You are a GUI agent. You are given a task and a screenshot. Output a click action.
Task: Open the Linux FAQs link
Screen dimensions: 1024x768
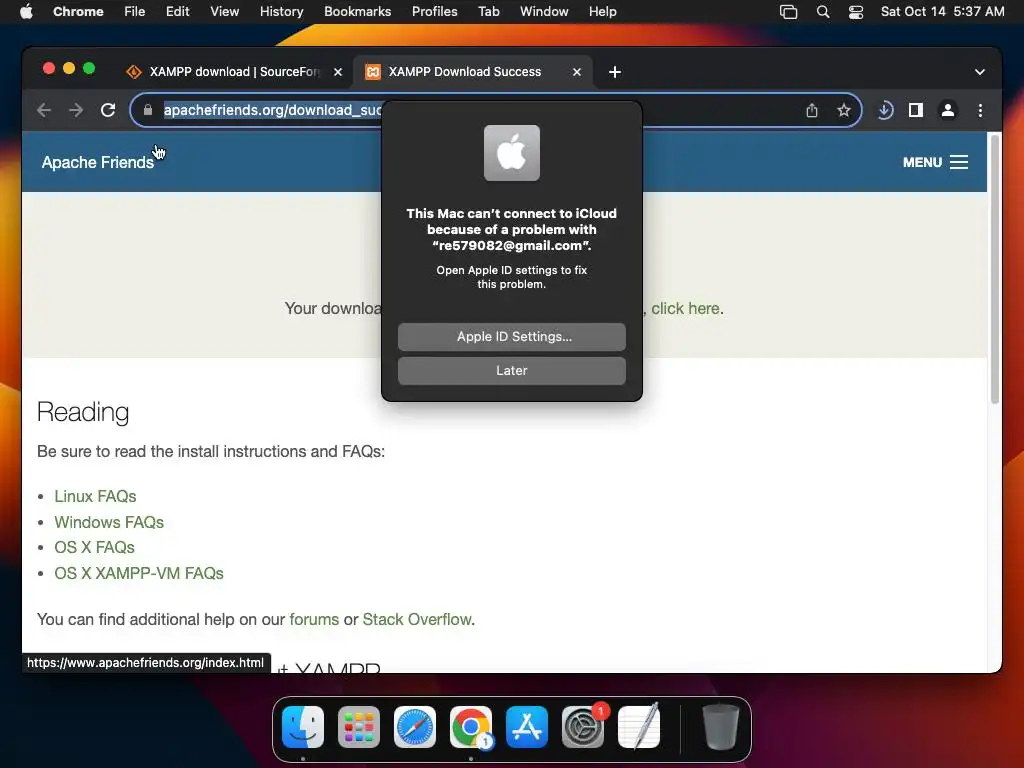pos(95,496)
